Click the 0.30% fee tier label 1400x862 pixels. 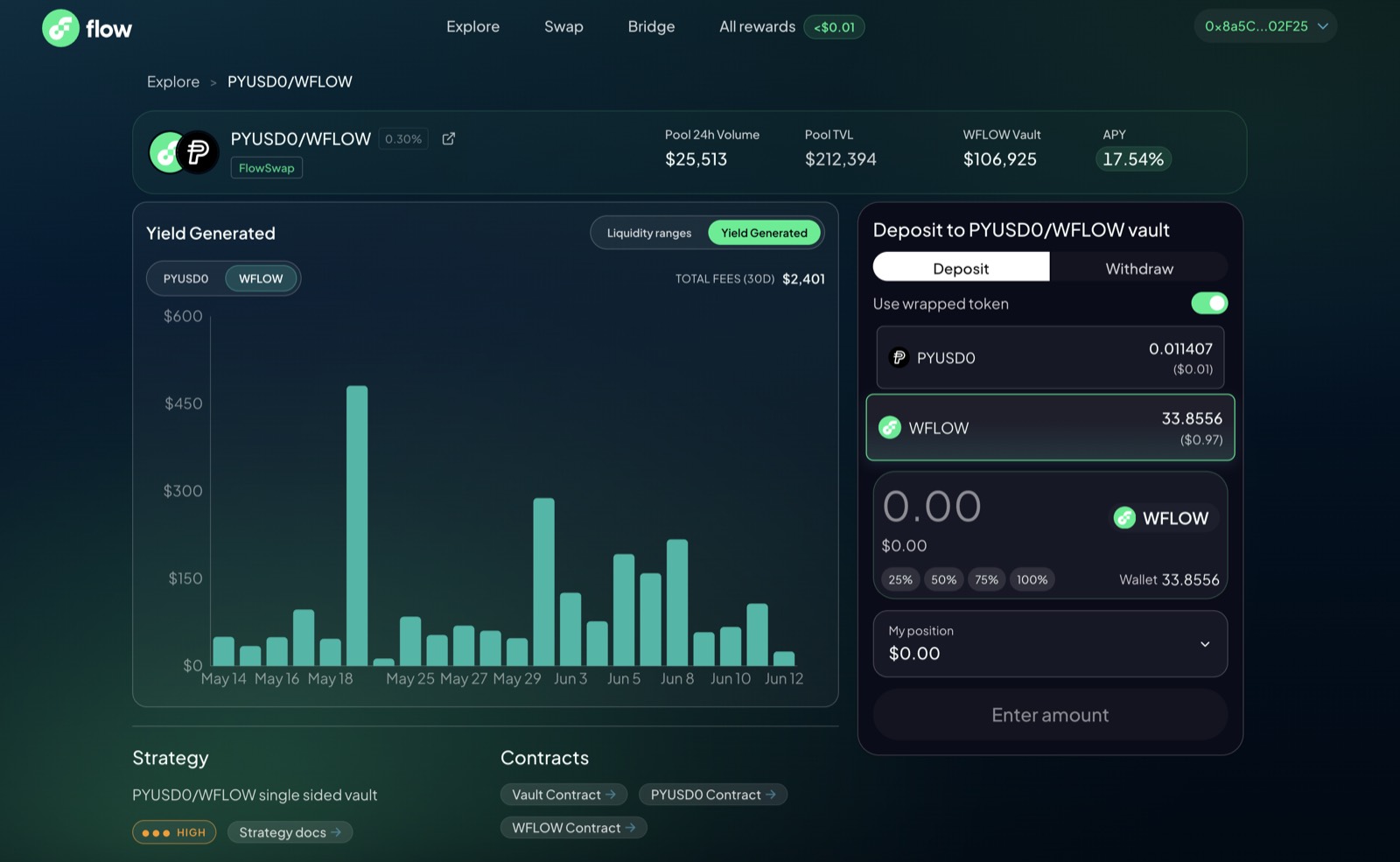[x=403, y=138]
